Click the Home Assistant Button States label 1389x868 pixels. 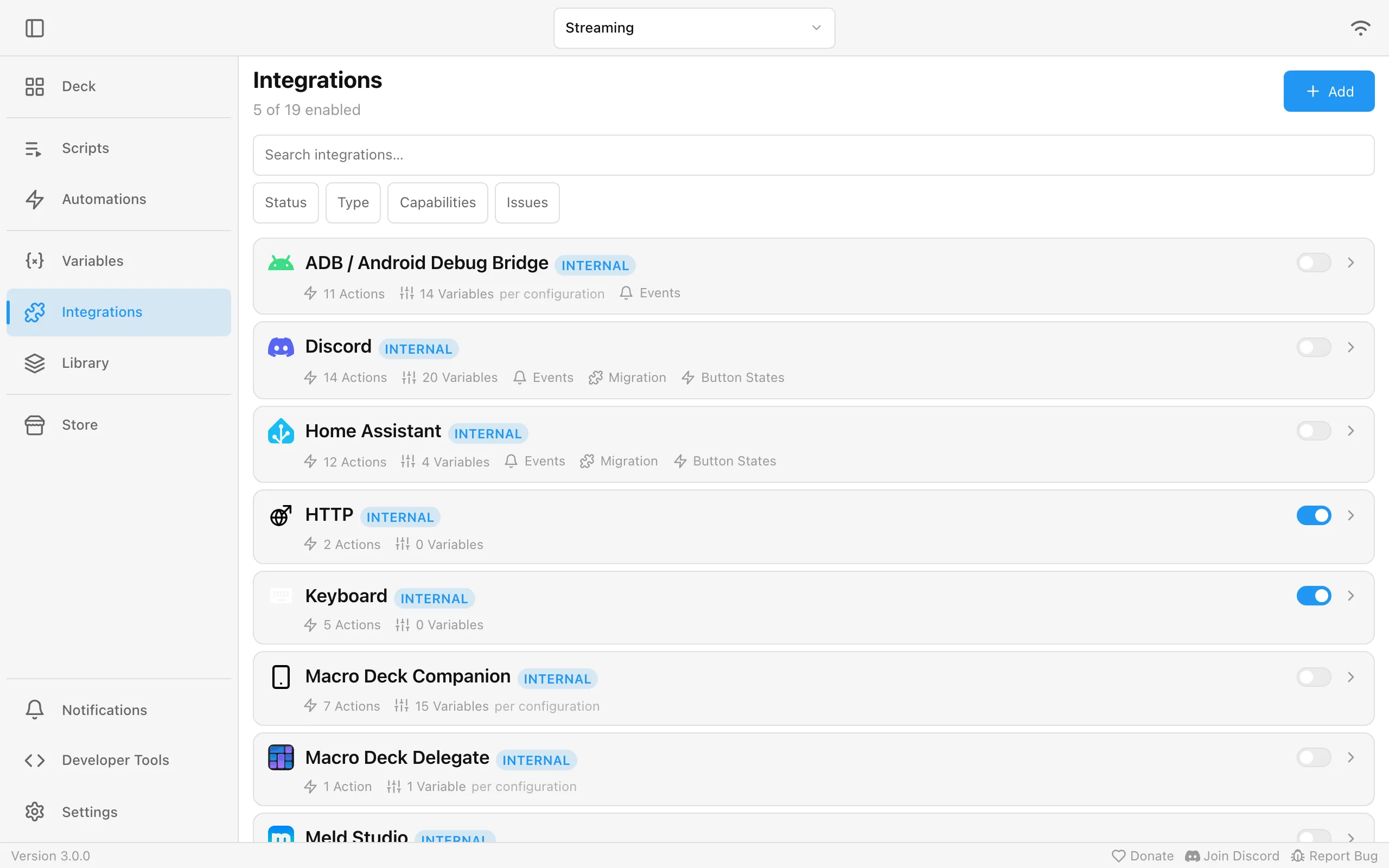click(734, 462)
